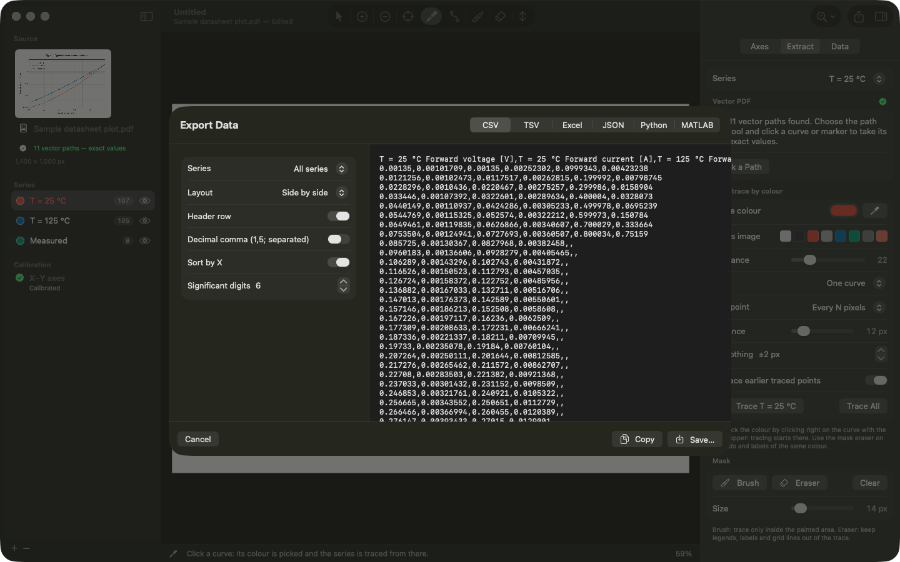This screenshot has width=900, height=562.
Task: Open the zoom magnifier menu in toolbar
Action: pos(826,17)
